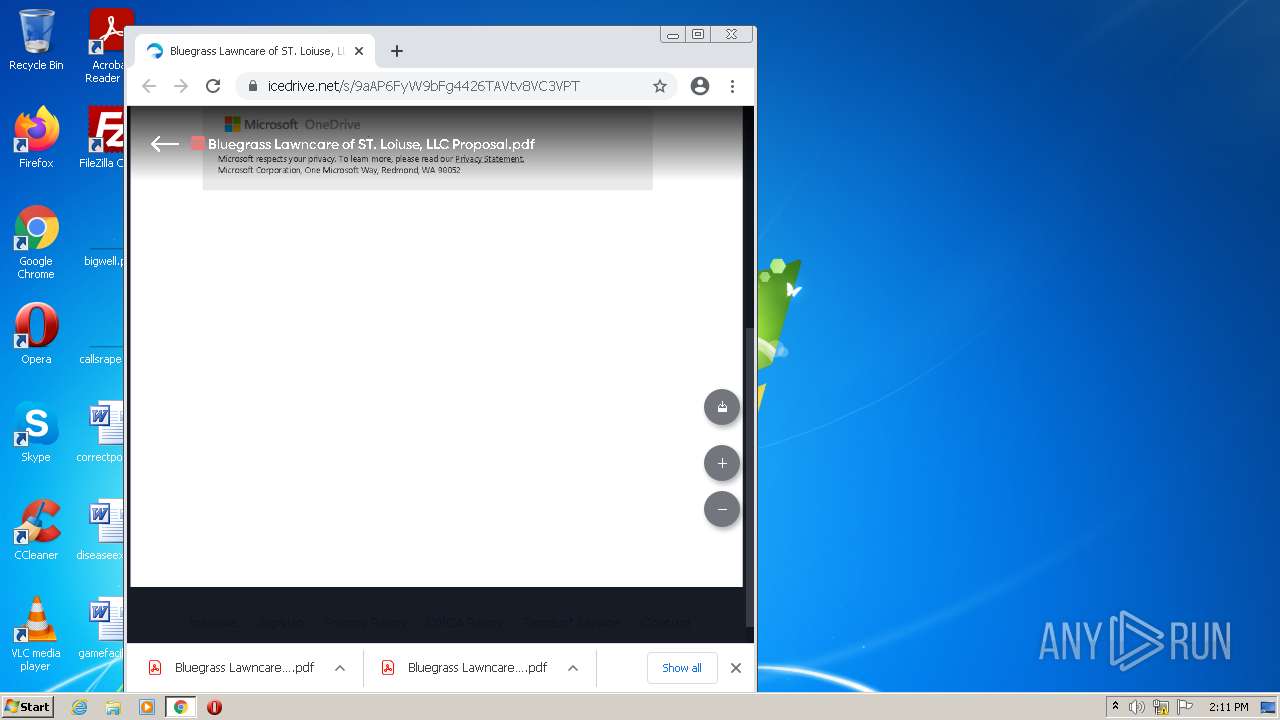Open Acrobat Reader desktop shortcut

pos(106,46)
